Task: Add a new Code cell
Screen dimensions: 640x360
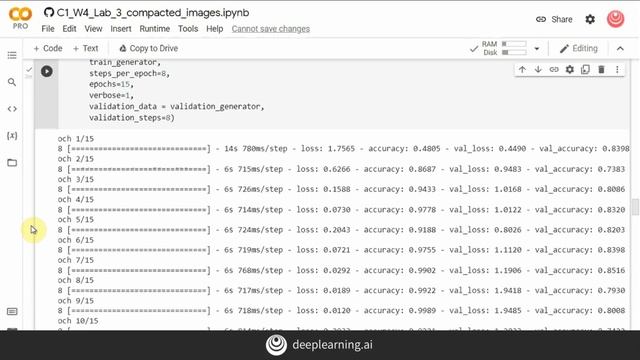Action: point(48,48)
